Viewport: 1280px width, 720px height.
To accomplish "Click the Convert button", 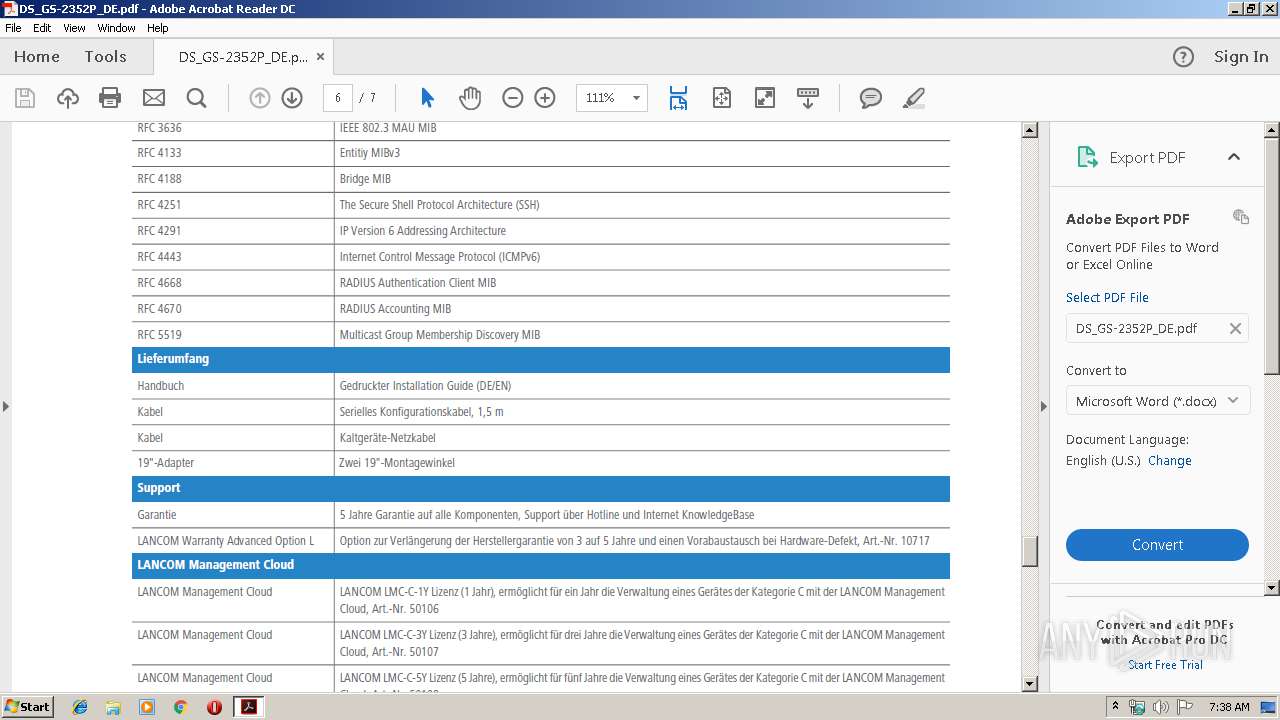I will 1157,545.
